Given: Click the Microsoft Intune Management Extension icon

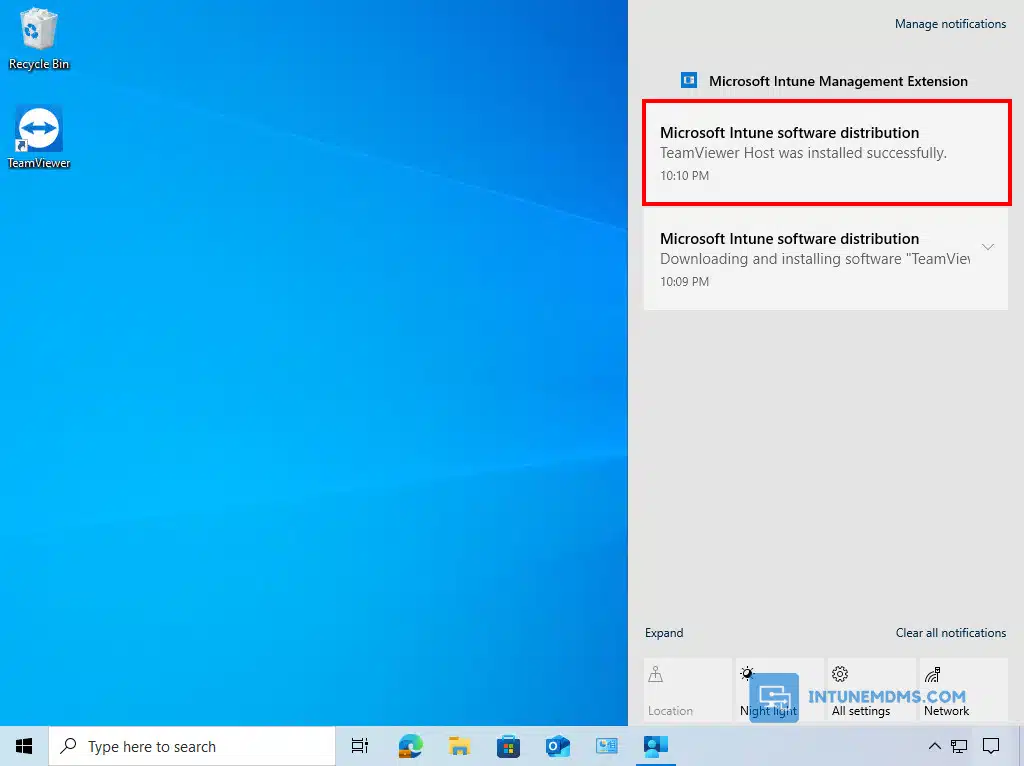Looking at the screenshot, I should click(689, 80).
